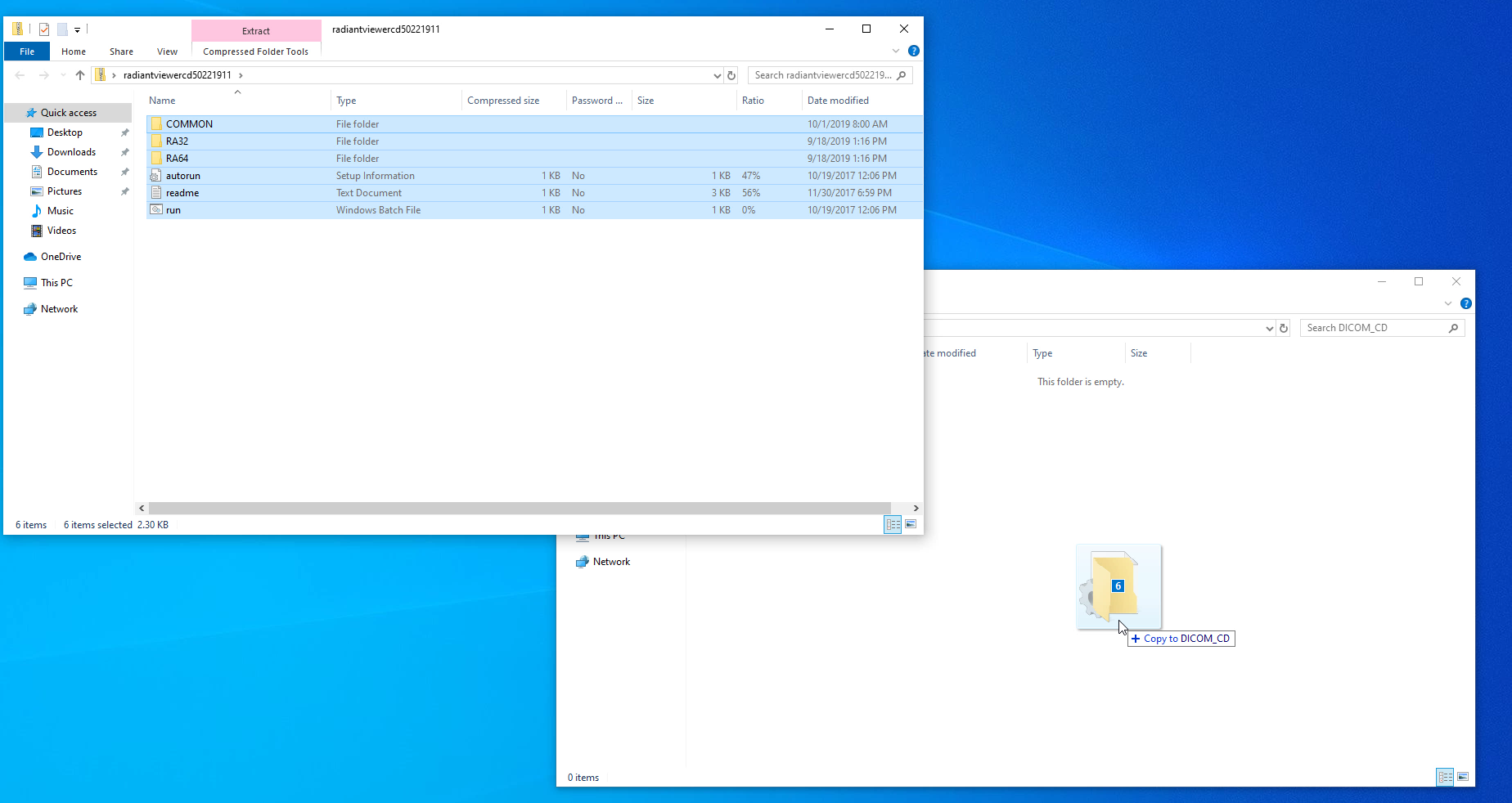Switch to the View ribbon tab
The width and height of the screenshot is (1512, 803).
coord(167,52)
